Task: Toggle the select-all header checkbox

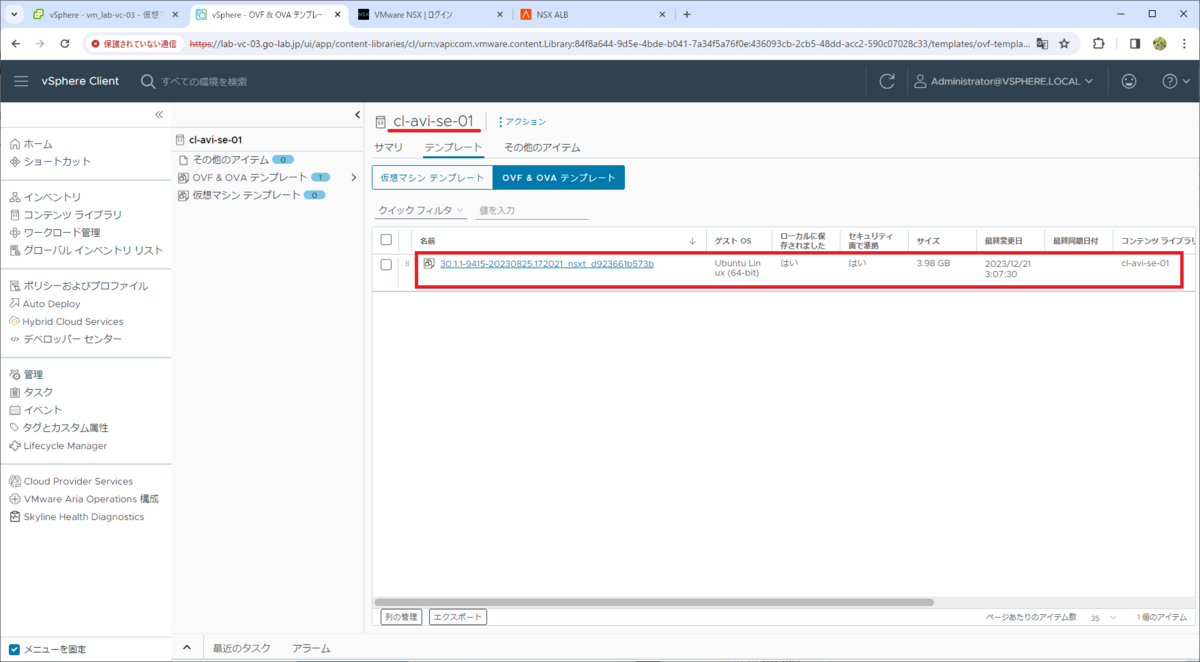Action: (x=386, y=240)
